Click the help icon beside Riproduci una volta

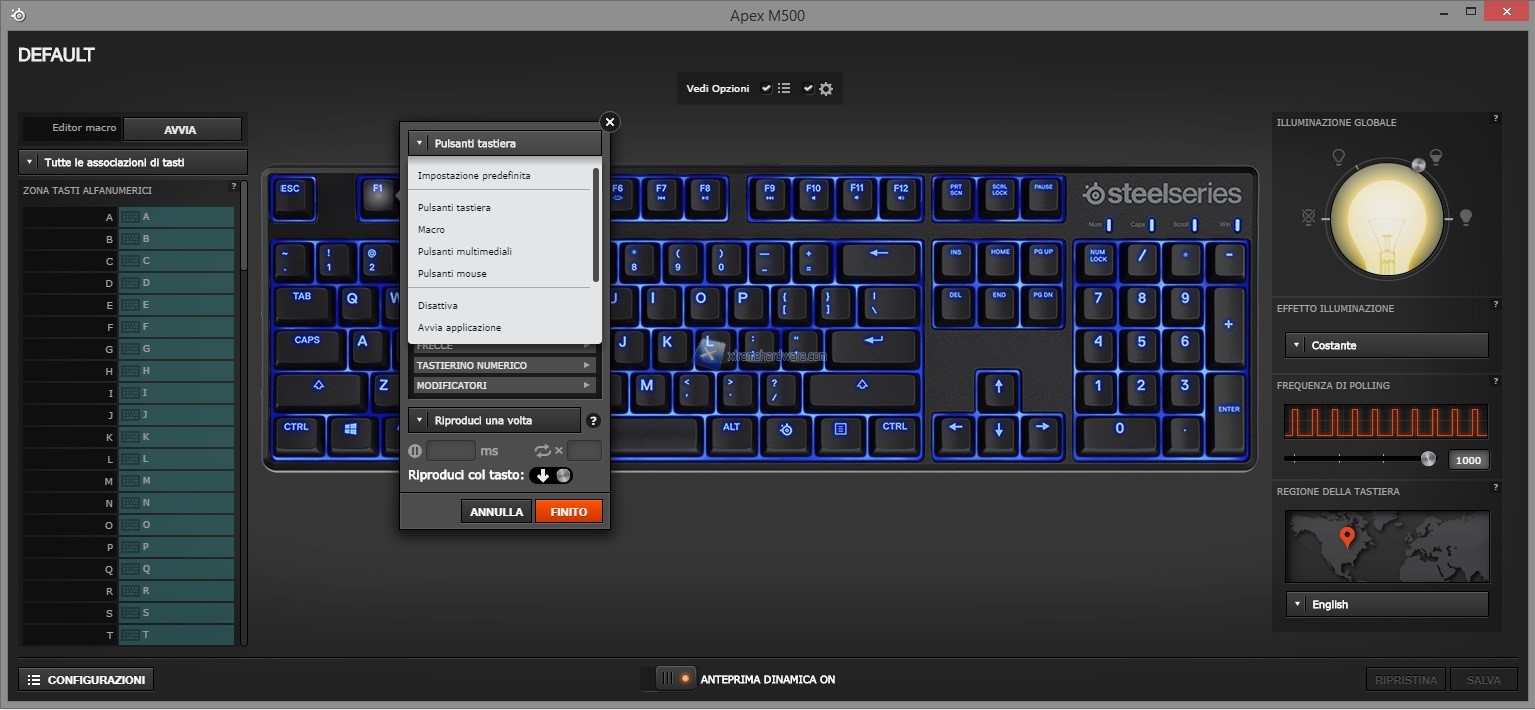[593, 421]
